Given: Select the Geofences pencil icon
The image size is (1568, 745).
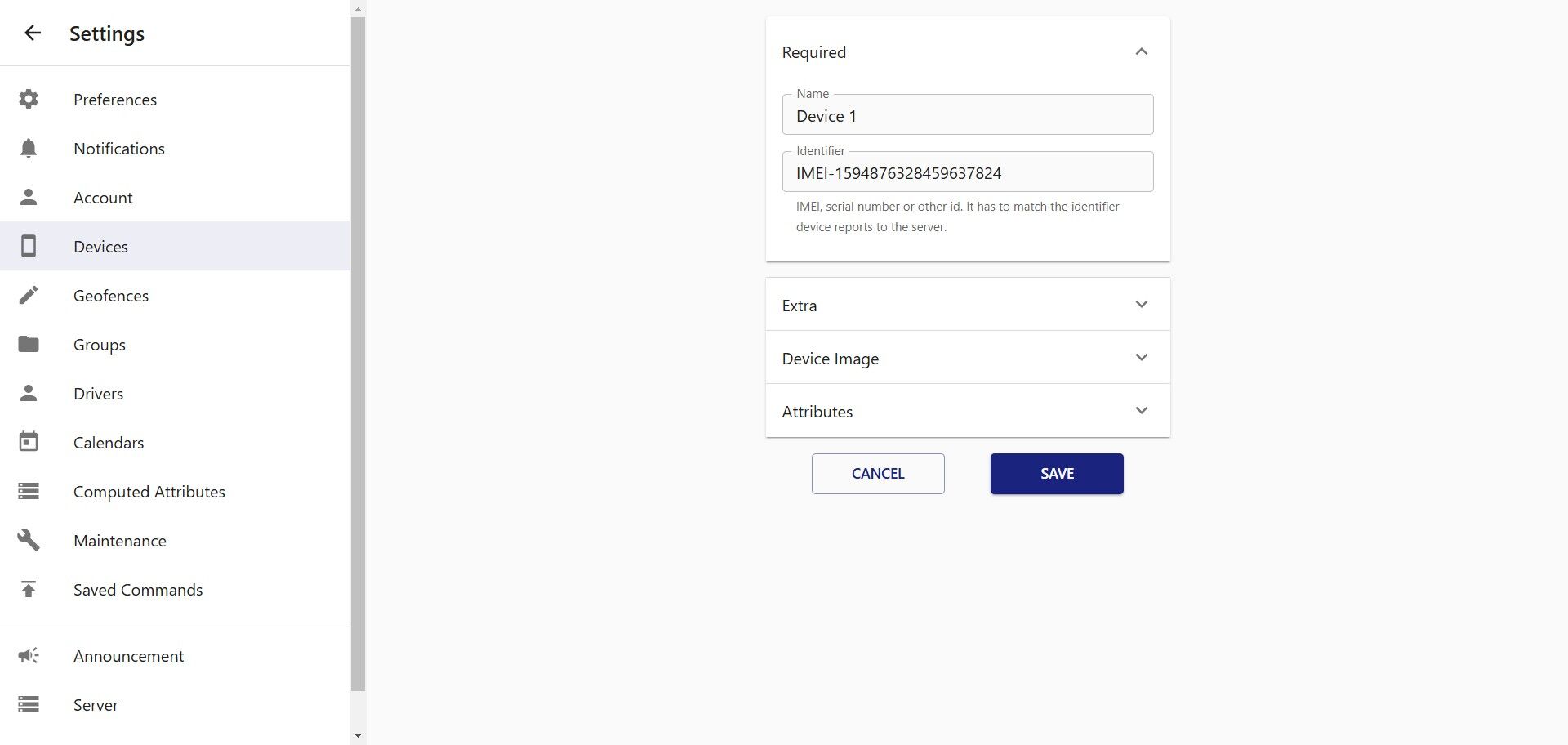Looking at the screenshot, I should 29,295.
